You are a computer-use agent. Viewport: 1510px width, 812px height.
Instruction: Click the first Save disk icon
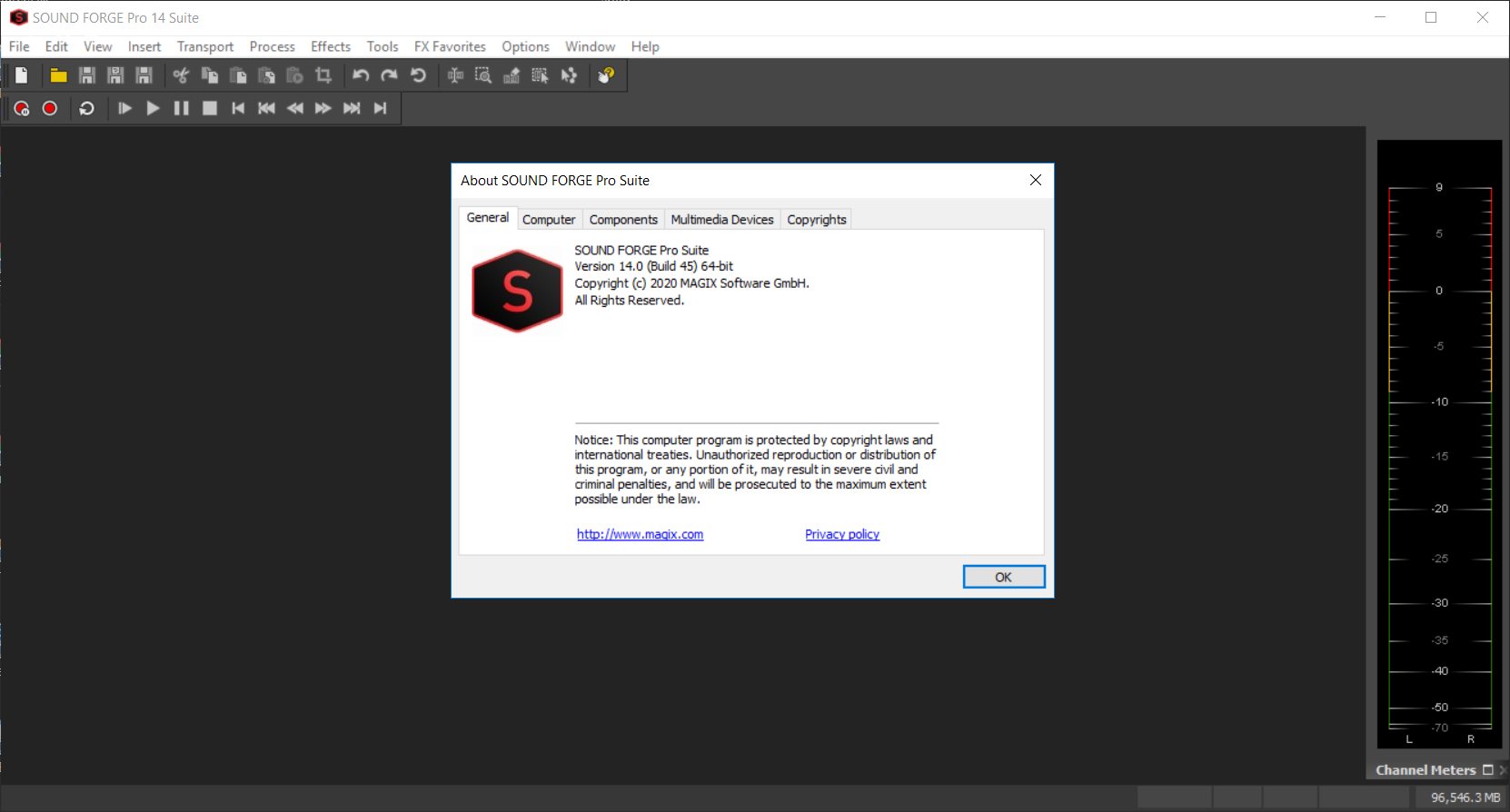[87, 75]
